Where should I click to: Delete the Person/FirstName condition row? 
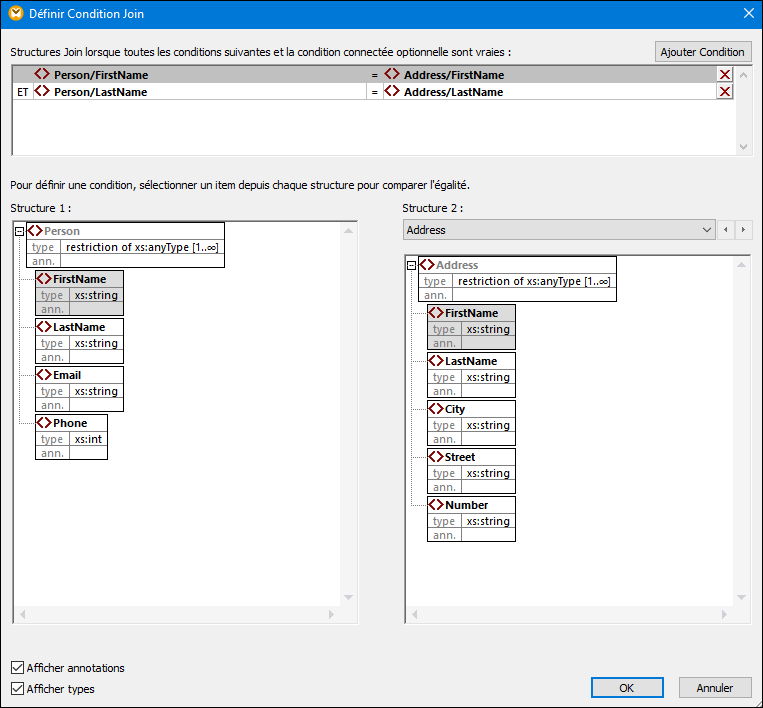coord(725,75)
